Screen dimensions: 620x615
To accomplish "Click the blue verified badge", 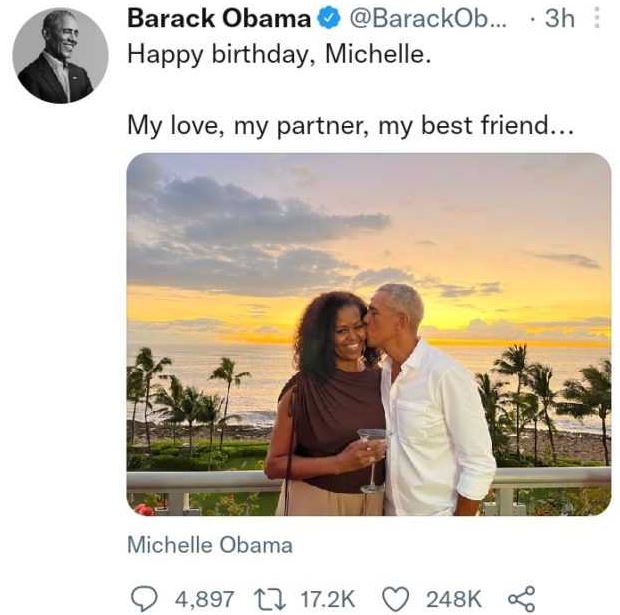I will 327,18.
